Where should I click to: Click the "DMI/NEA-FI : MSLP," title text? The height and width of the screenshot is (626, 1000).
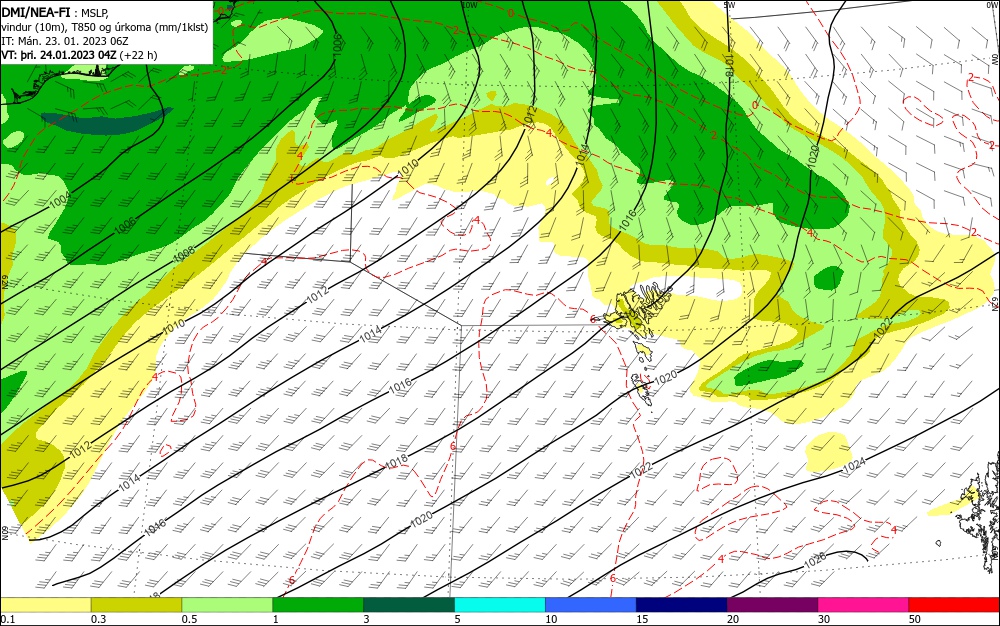55,12
